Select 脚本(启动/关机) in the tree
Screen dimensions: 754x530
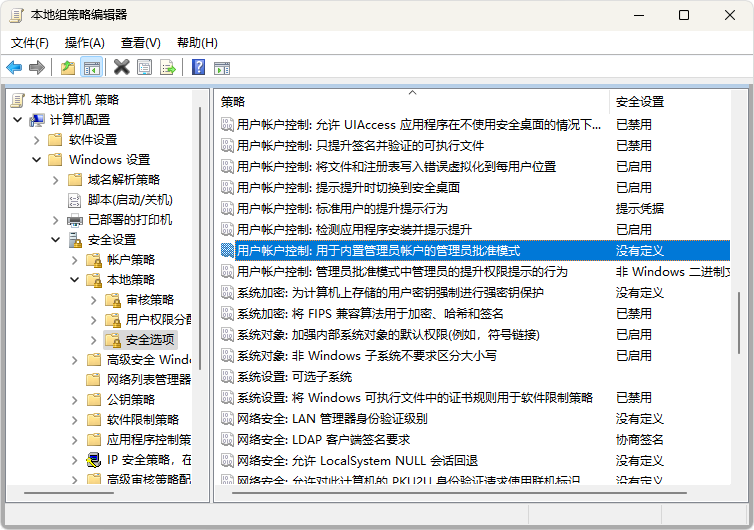(129, 200)
